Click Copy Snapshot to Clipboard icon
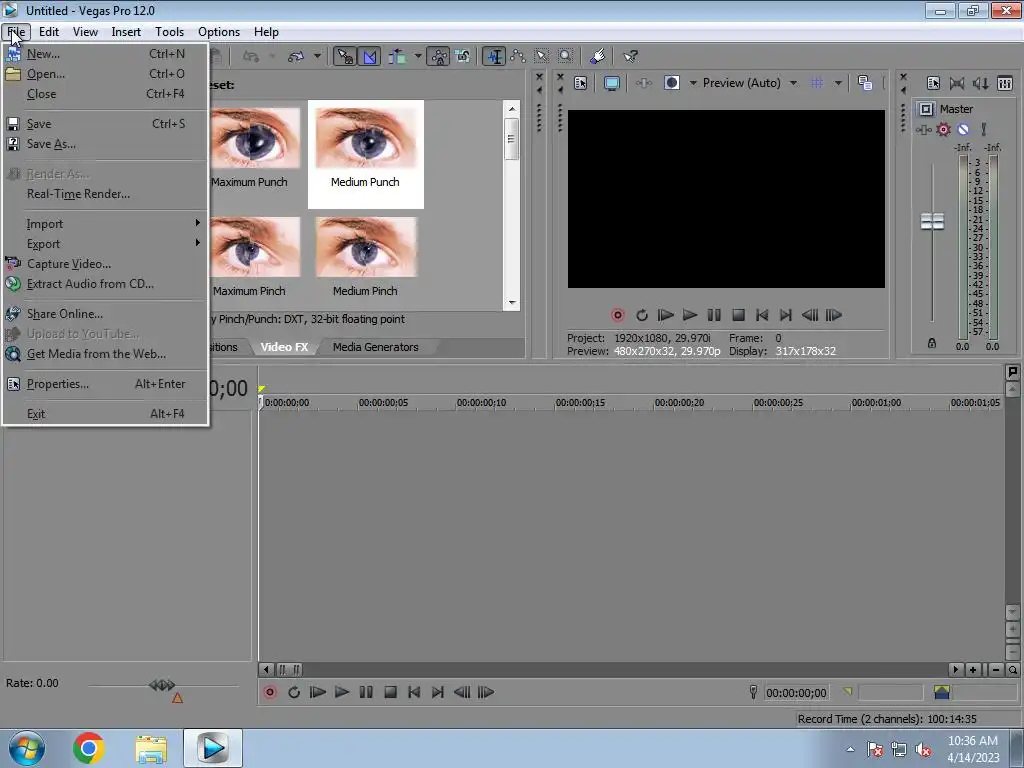This screenshot has height=768, width=1024. [x=865, y=83]
